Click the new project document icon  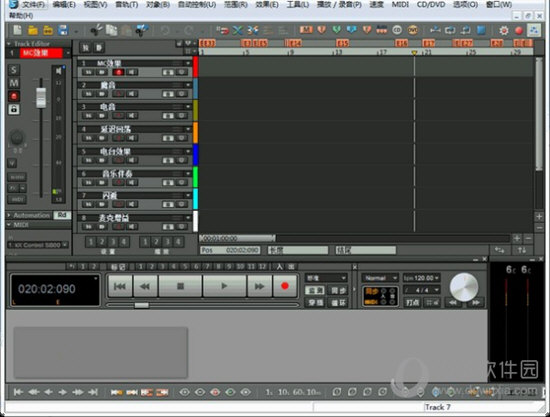click(17, 31)
